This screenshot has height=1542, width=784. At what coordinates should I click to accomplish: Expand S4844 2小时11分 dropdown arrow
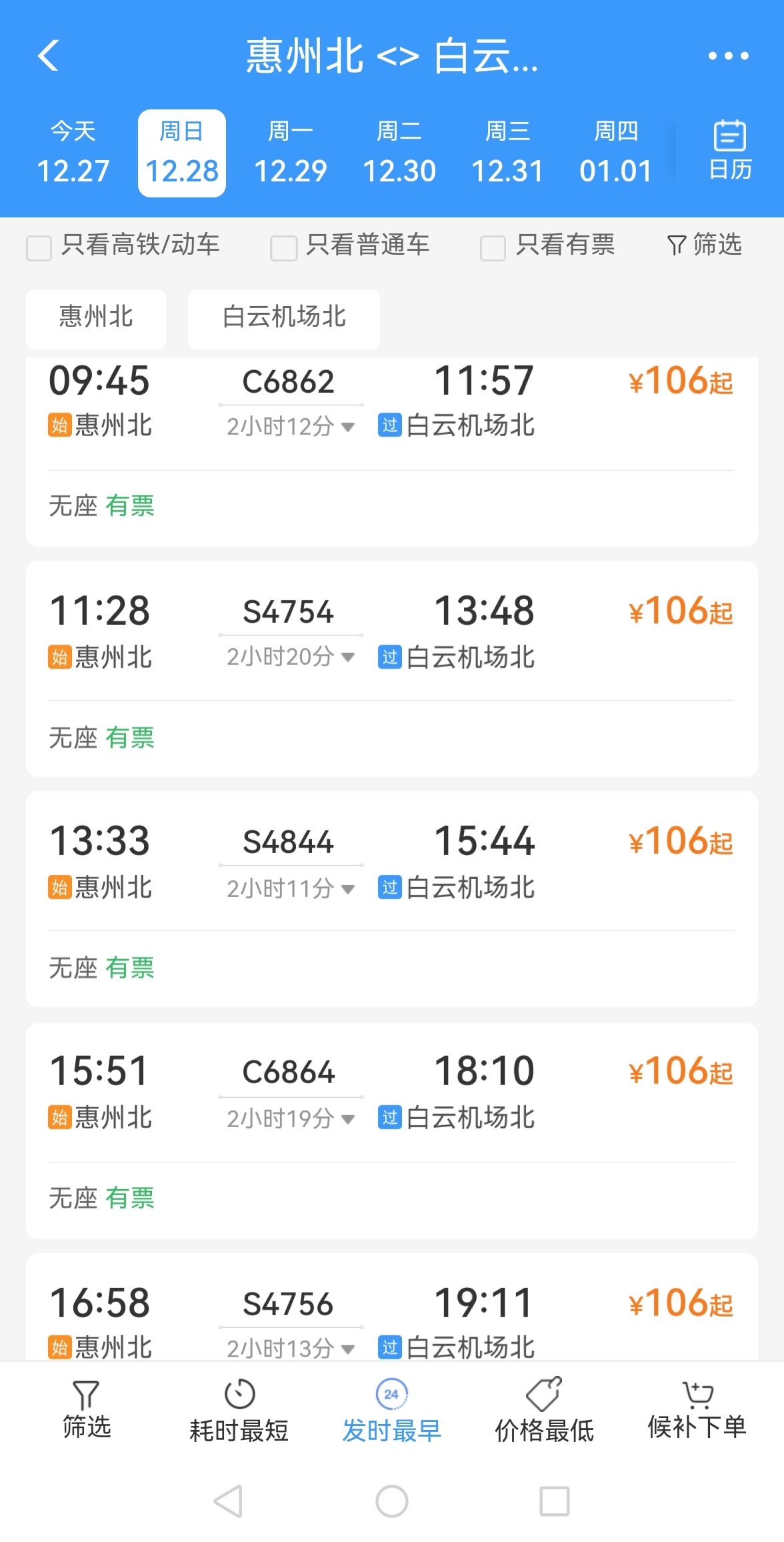coord(347,889)
